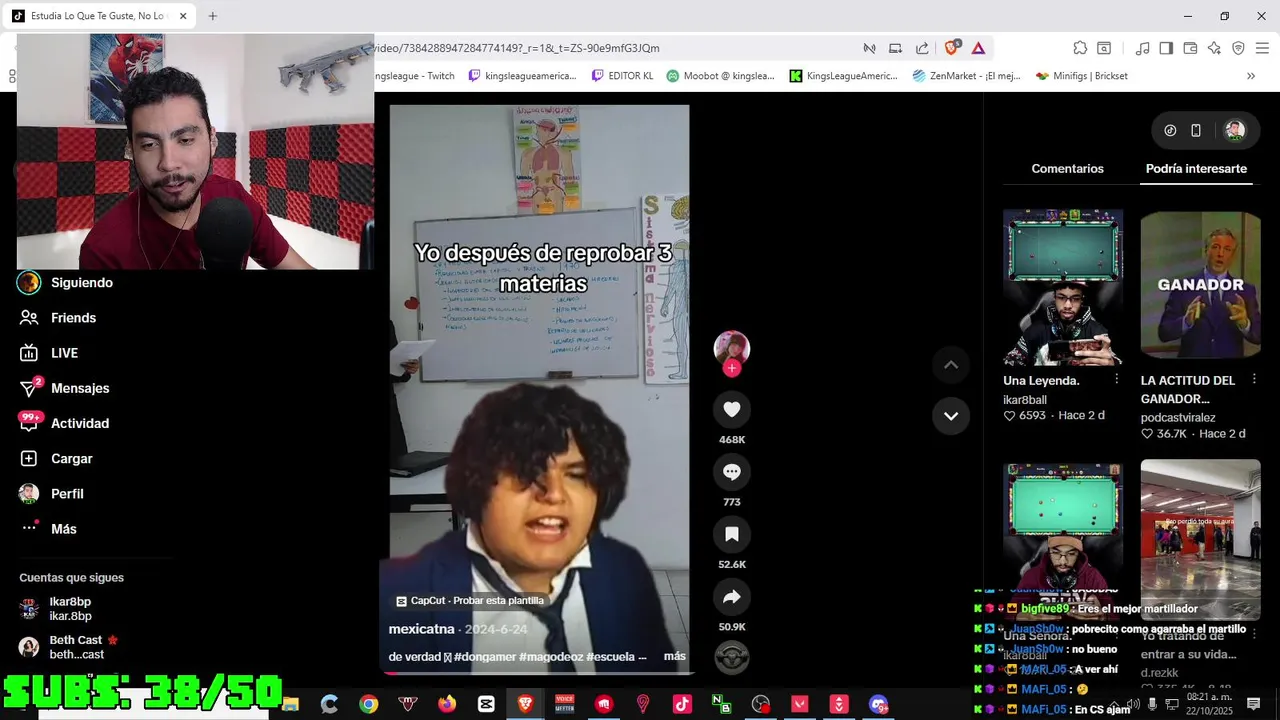Click the phone app icon in TikTok header
This screenshot has width=1280, height=720.
click(x=1195, y=130)
